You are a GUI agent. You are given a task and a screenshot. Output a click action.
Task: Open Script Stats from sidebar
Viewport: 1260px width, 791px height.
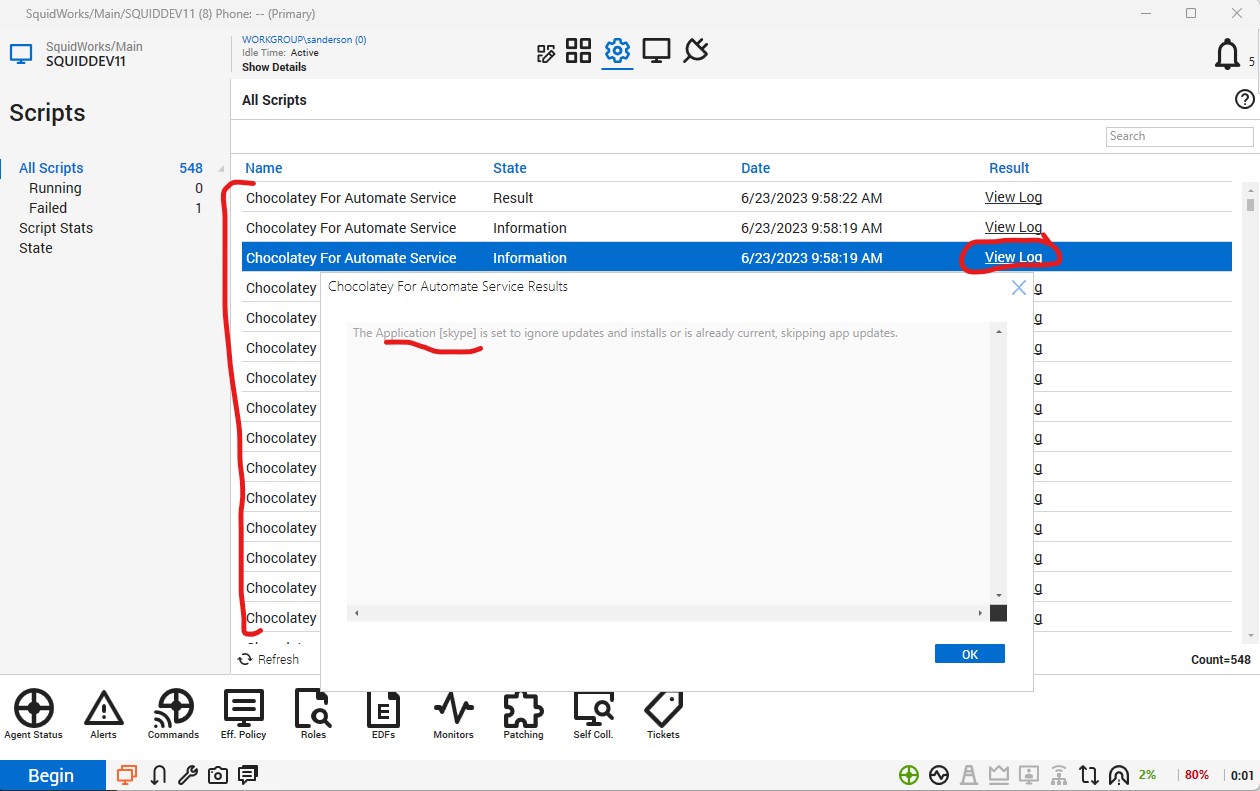click(x=55, y=228)
